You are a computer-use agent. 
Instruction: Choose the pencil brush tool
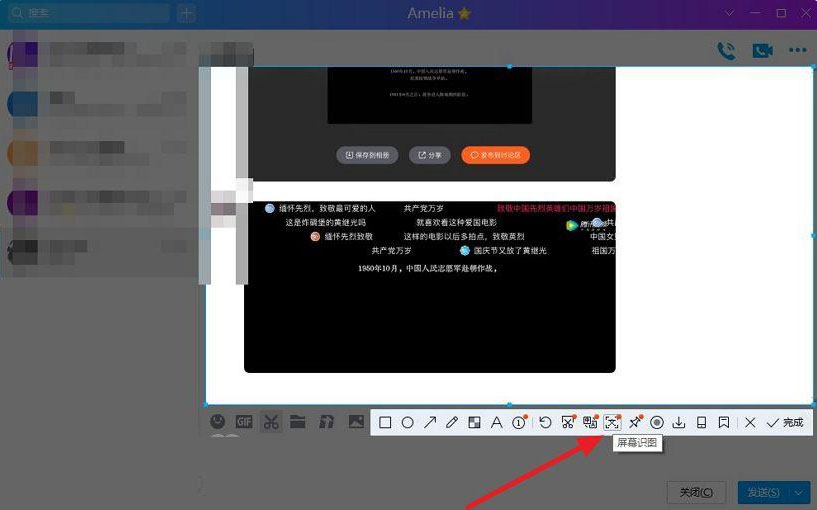click(x=452, y=423)
